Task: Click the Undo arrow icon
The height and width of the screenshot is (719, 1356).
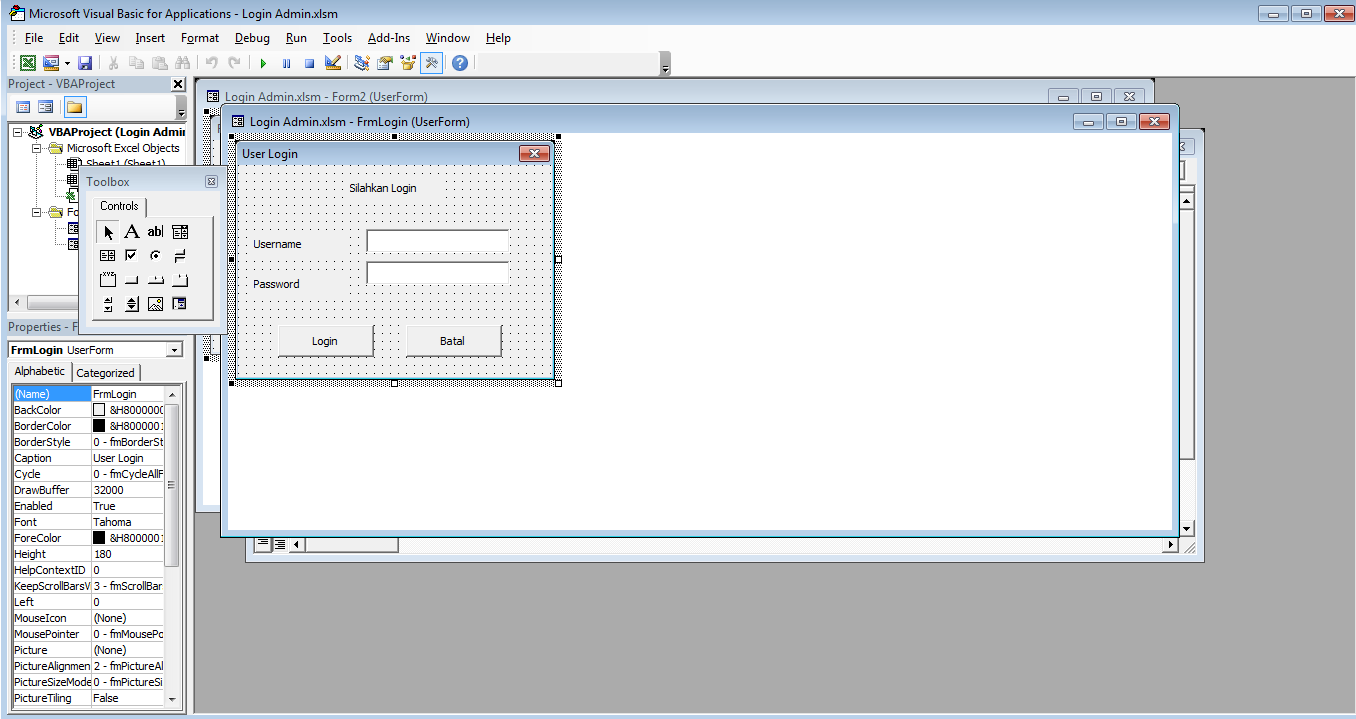Action: 211,63
